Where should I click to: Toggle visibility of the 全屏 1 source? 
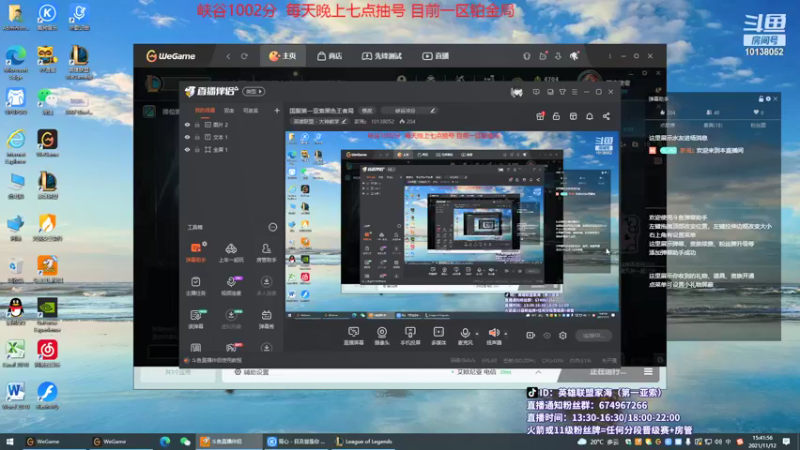(x=187, y=149)
